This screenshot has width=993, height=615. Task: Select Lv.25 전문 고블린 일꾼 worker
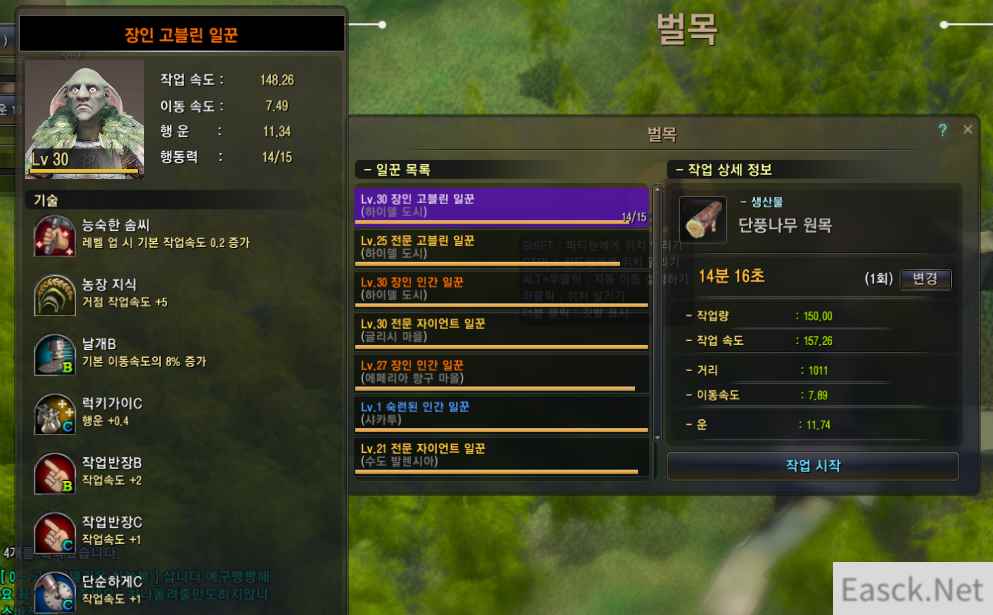pyautogui.click(x=501, y=248)
